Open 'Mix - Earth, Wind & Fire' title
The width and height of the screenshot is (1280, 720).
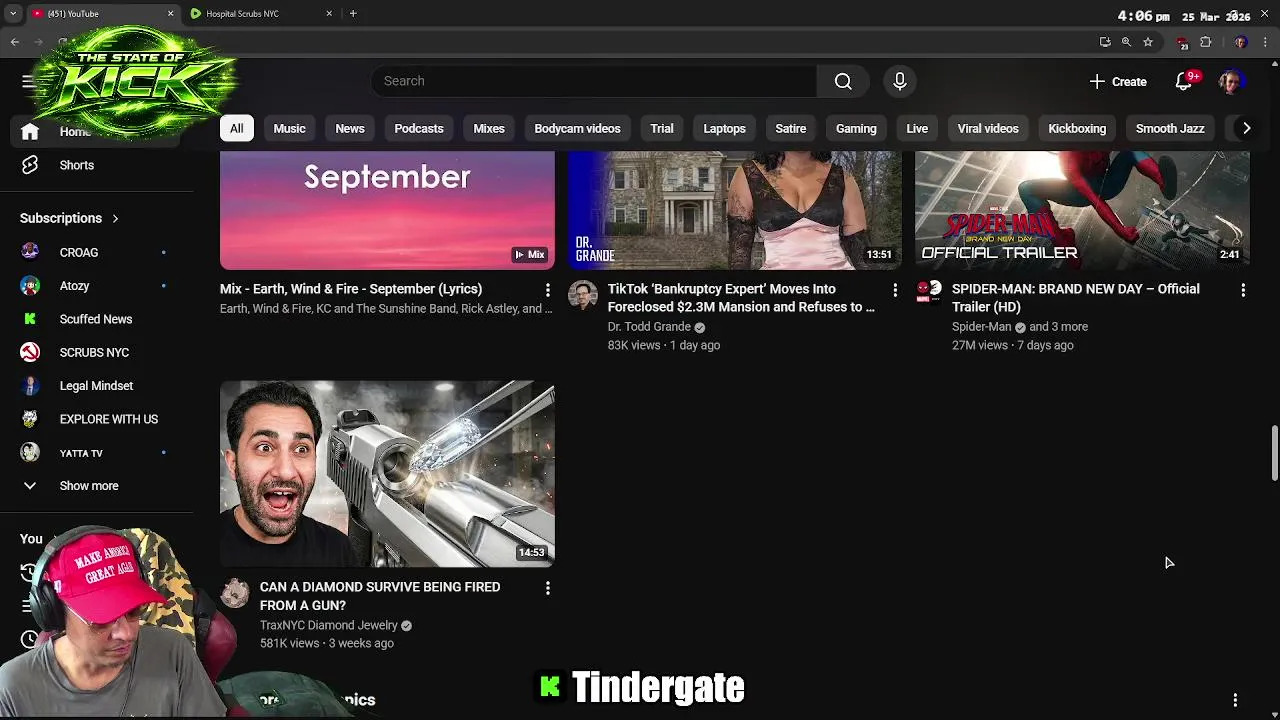[351, 289]
